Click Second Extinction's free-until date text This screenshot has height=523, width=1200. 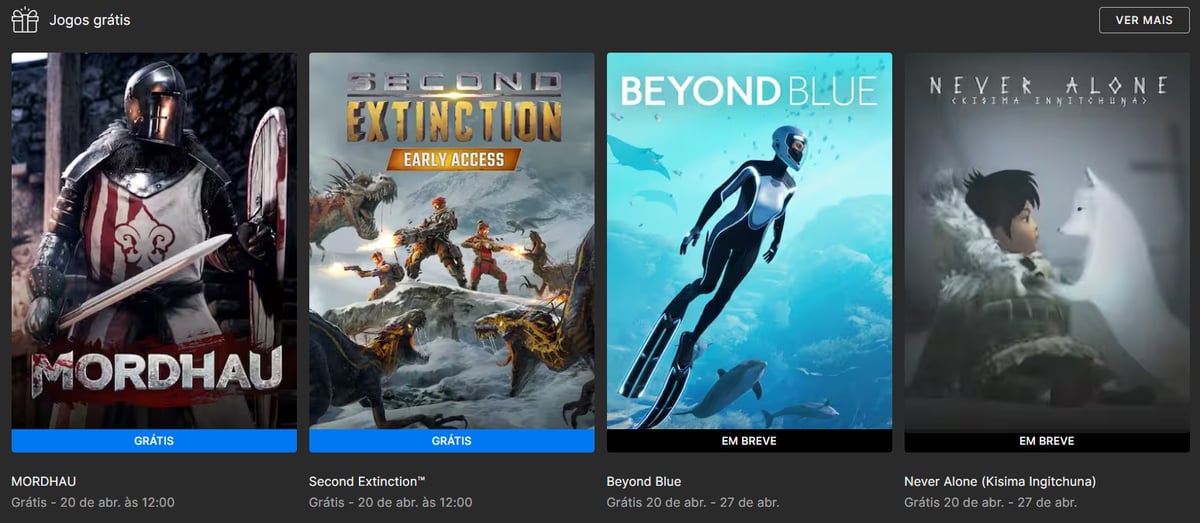391,502
